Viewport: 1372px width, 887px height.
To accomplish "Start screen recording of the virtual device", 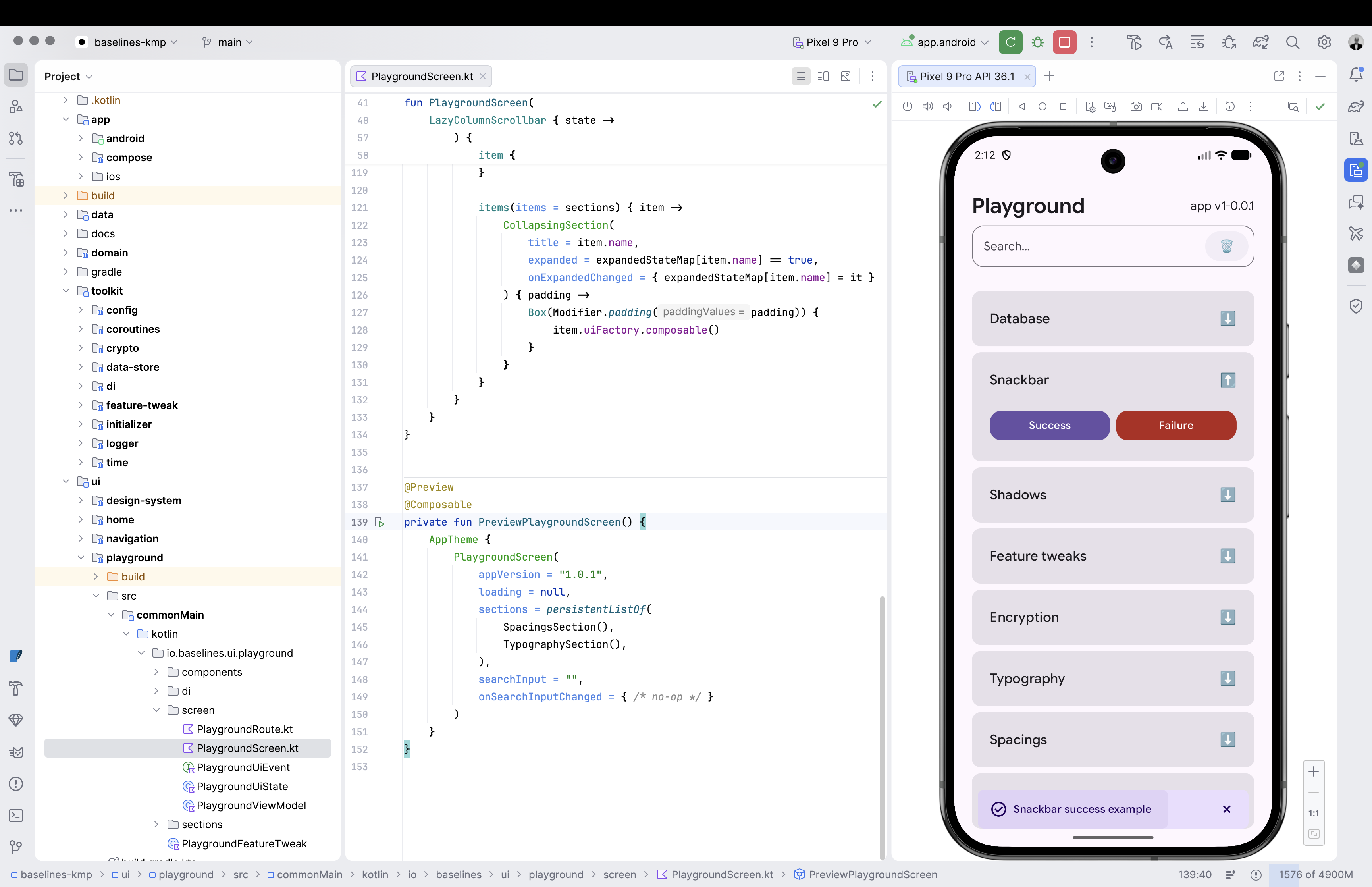I will [1157, 106].
